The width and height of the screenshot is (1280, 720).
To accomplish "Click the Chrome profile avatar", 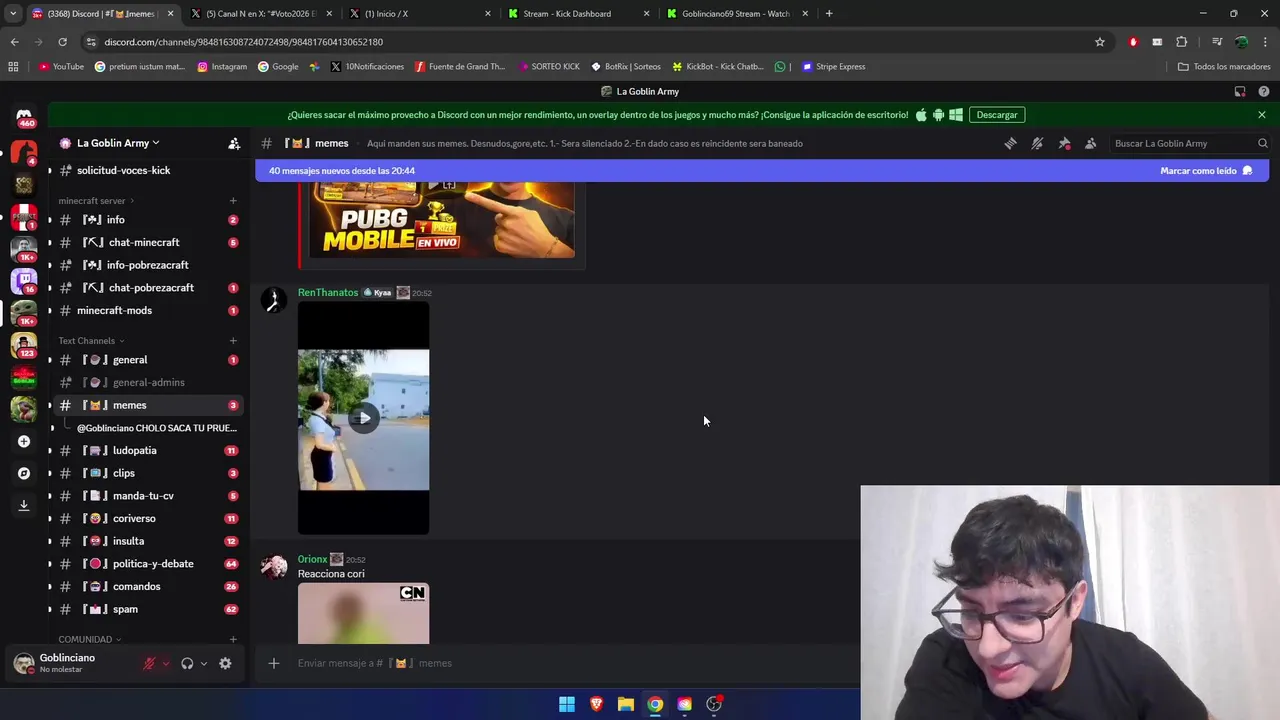I will [x=1242, y=42].
